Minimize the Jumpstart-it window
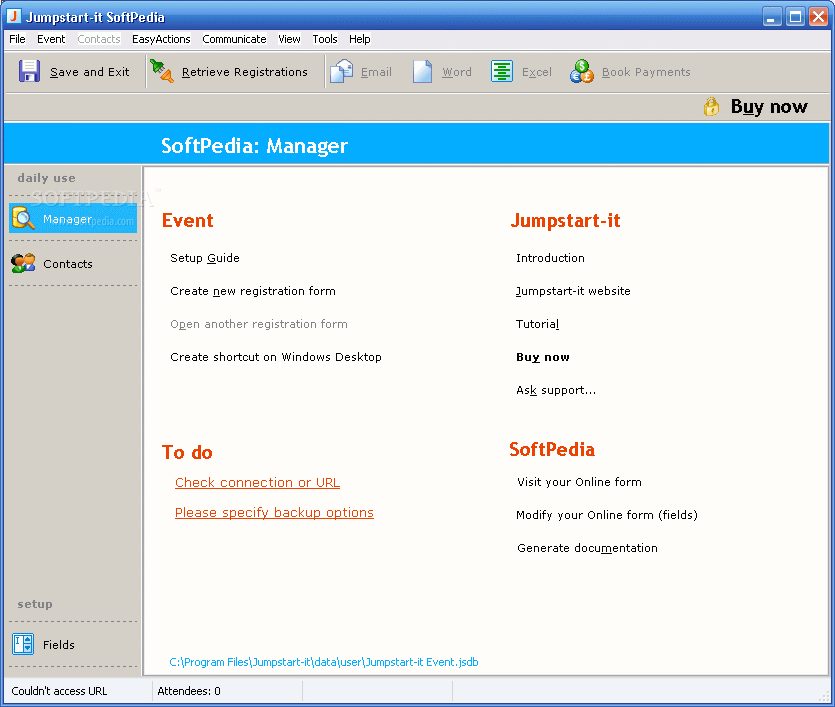835x707 pixels. tap(771, 17)
